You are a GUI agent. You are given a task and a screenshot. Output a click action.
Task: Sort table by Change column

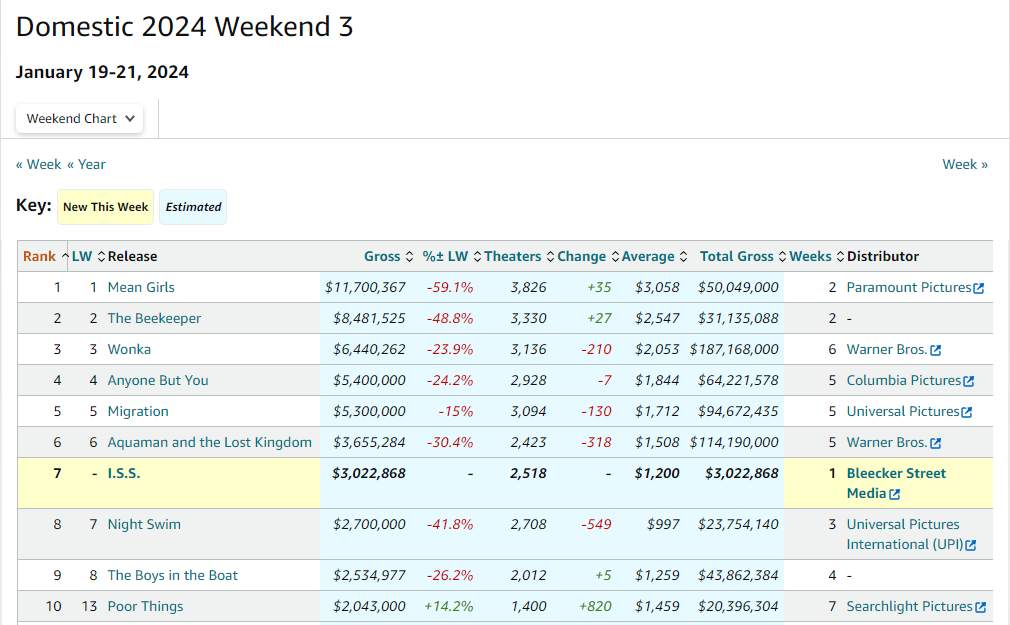coord(588,256)
